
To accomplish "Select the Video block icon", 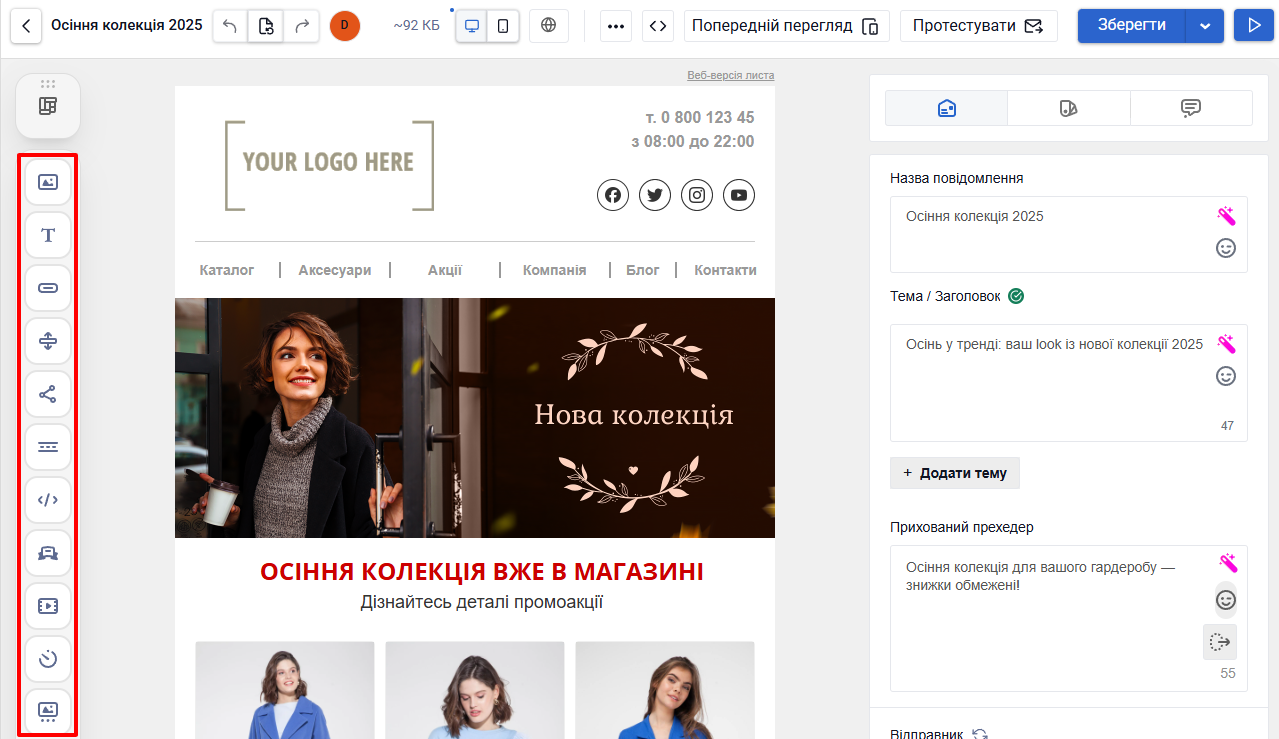I will (x=48, y=606).
